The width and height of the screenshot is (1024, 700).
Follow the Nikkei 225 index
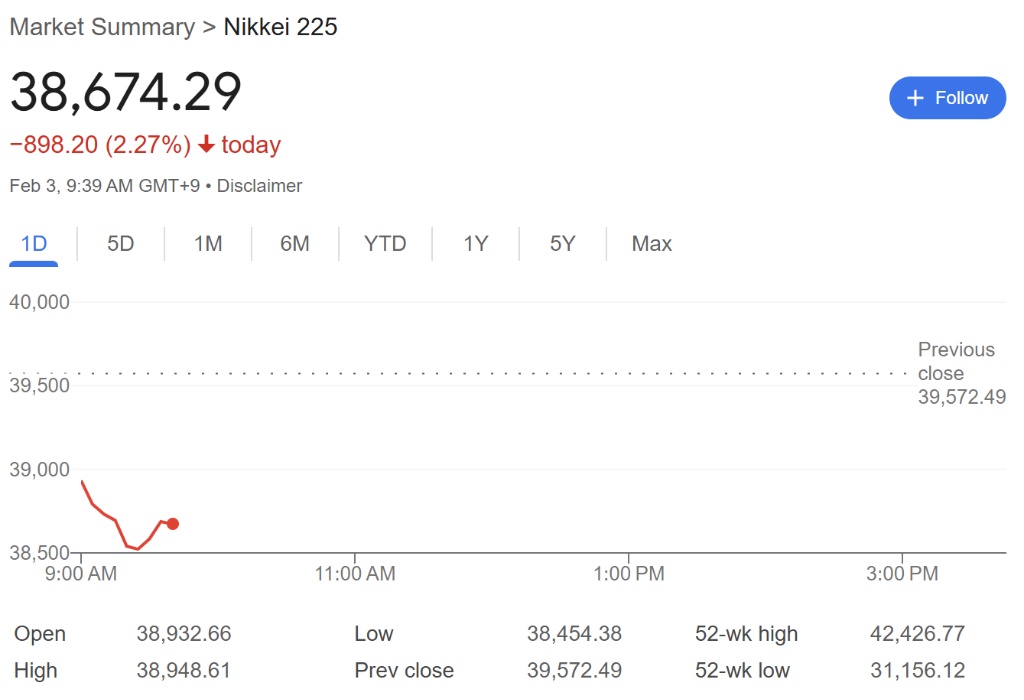tap(948, 98)
